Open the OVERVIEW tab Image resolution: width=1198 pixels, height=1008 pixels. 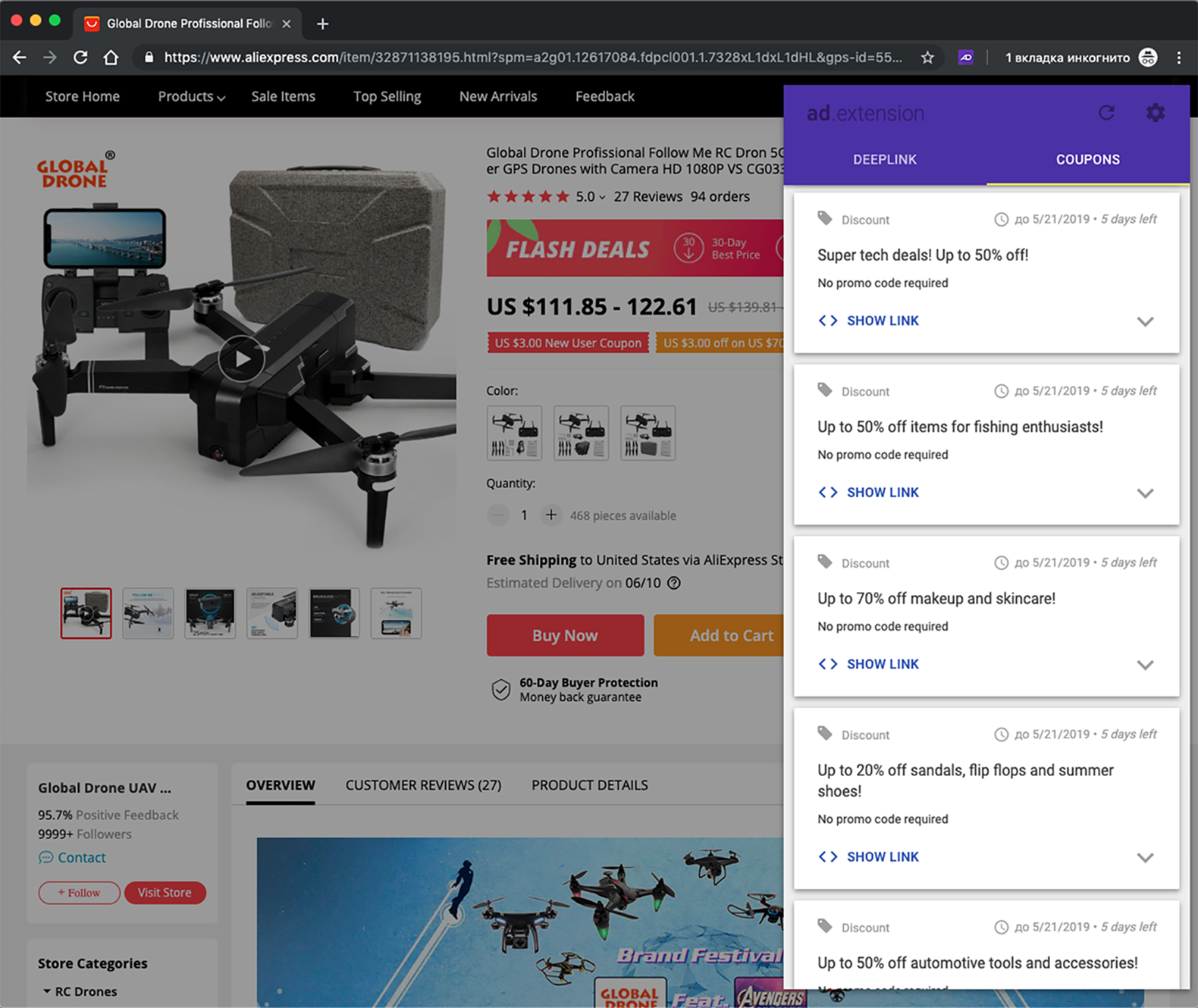[x=281, y=785]
